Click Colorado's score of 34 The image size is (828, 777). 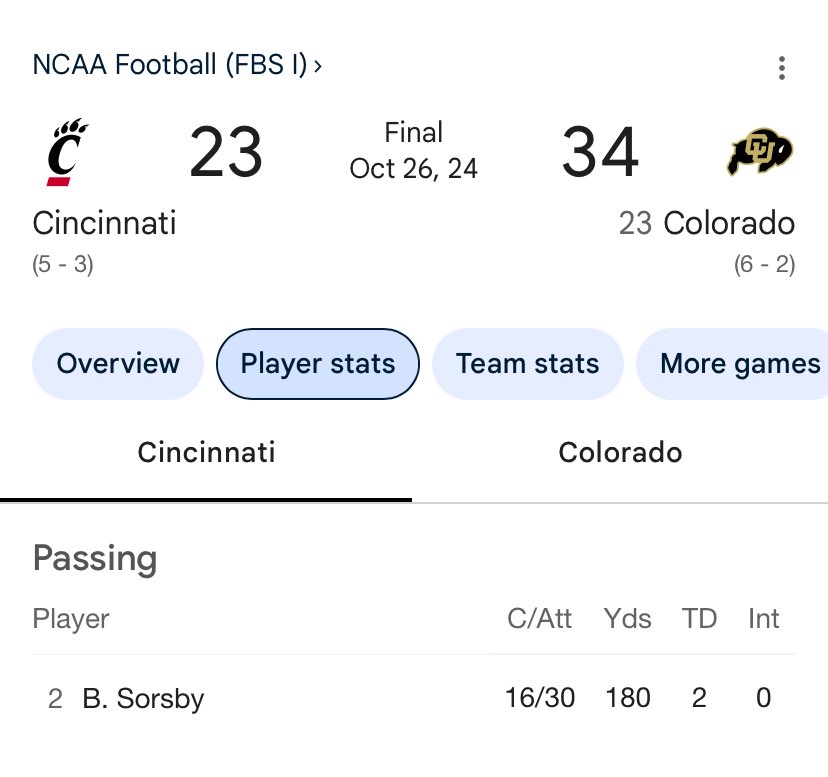600,152
